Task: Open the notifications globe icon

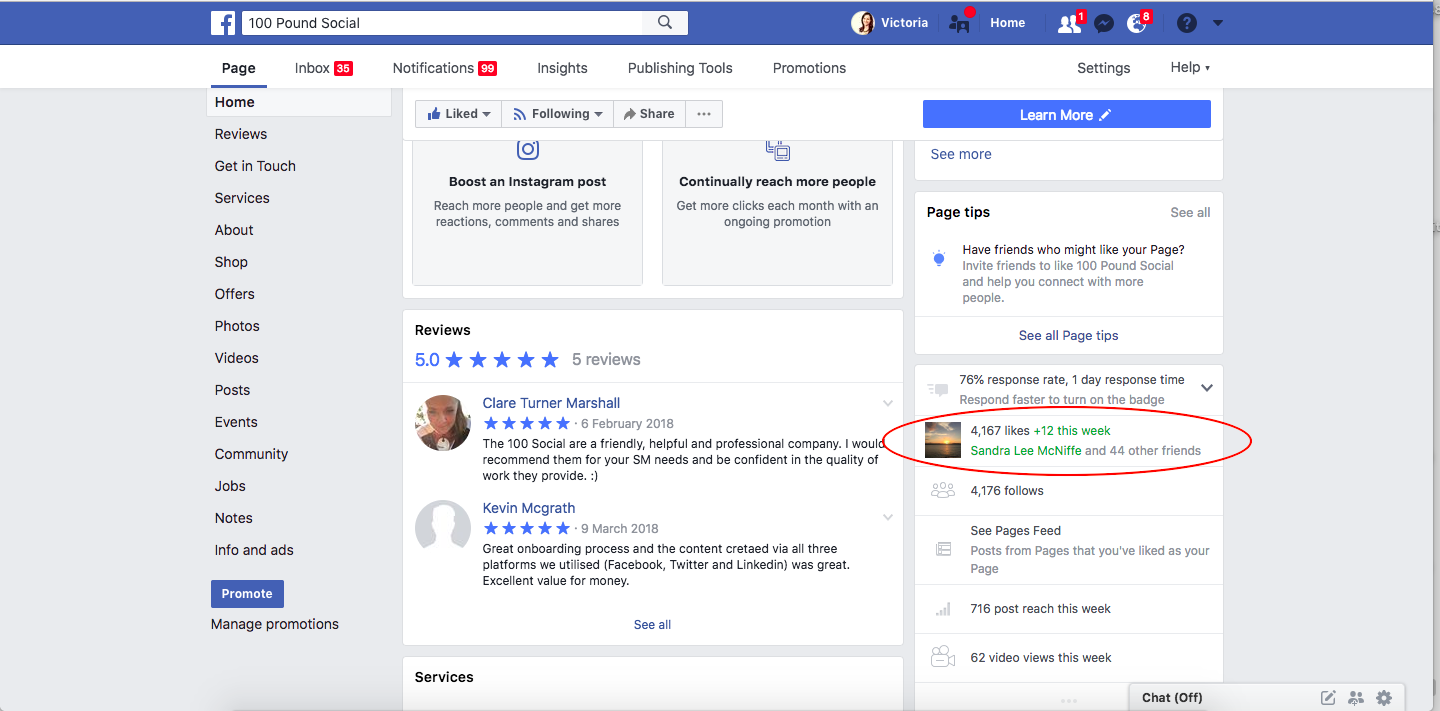Action: [x=1137, y=23]
